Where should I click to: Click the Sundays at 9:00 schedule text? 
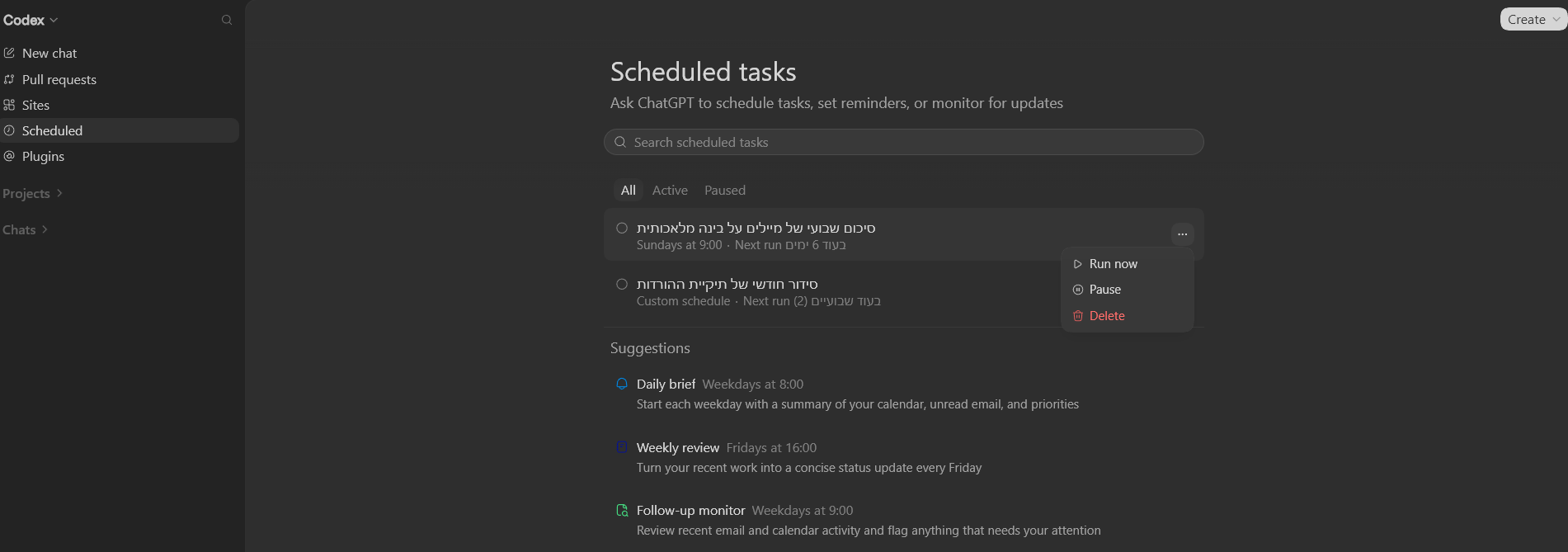(679, 245)
